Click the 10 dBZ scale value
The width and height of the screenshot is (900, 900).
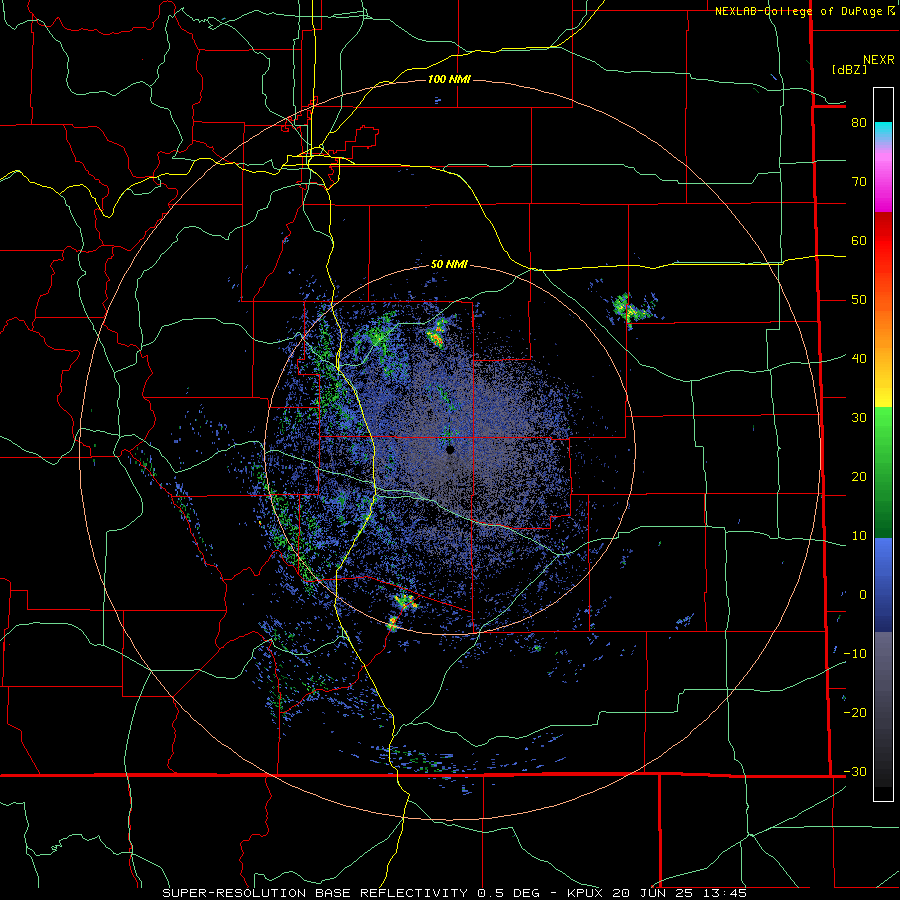tap(859, 536)
